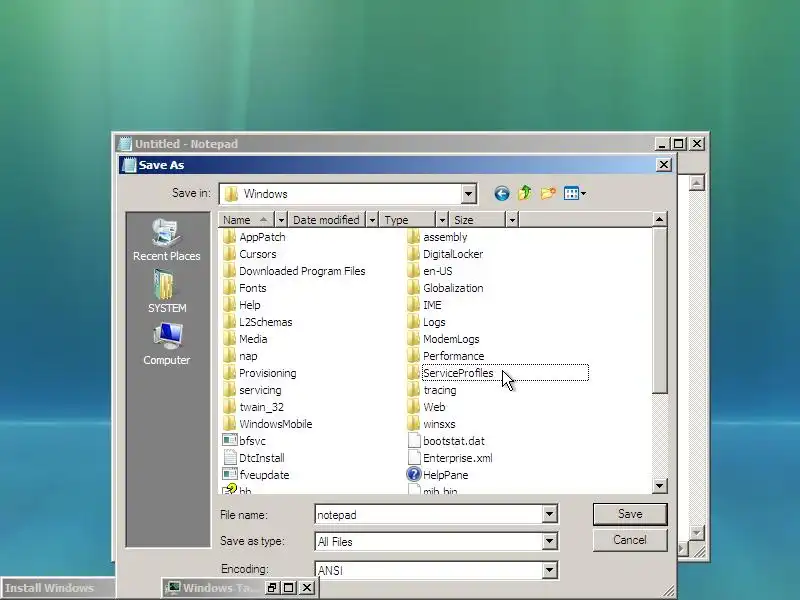This screenshot has height=600, width=800.
Task: Select the Globalization folder
Action: [445, 288]
